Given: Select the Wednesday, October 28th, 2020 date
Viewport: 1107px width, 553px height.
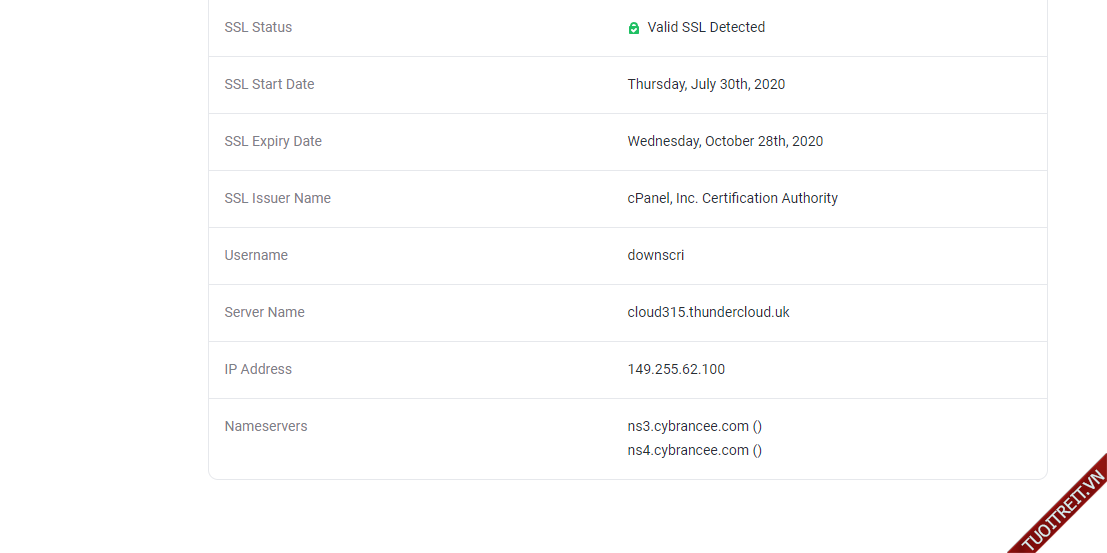Looking at the screenshot, I should click(725, 141).
